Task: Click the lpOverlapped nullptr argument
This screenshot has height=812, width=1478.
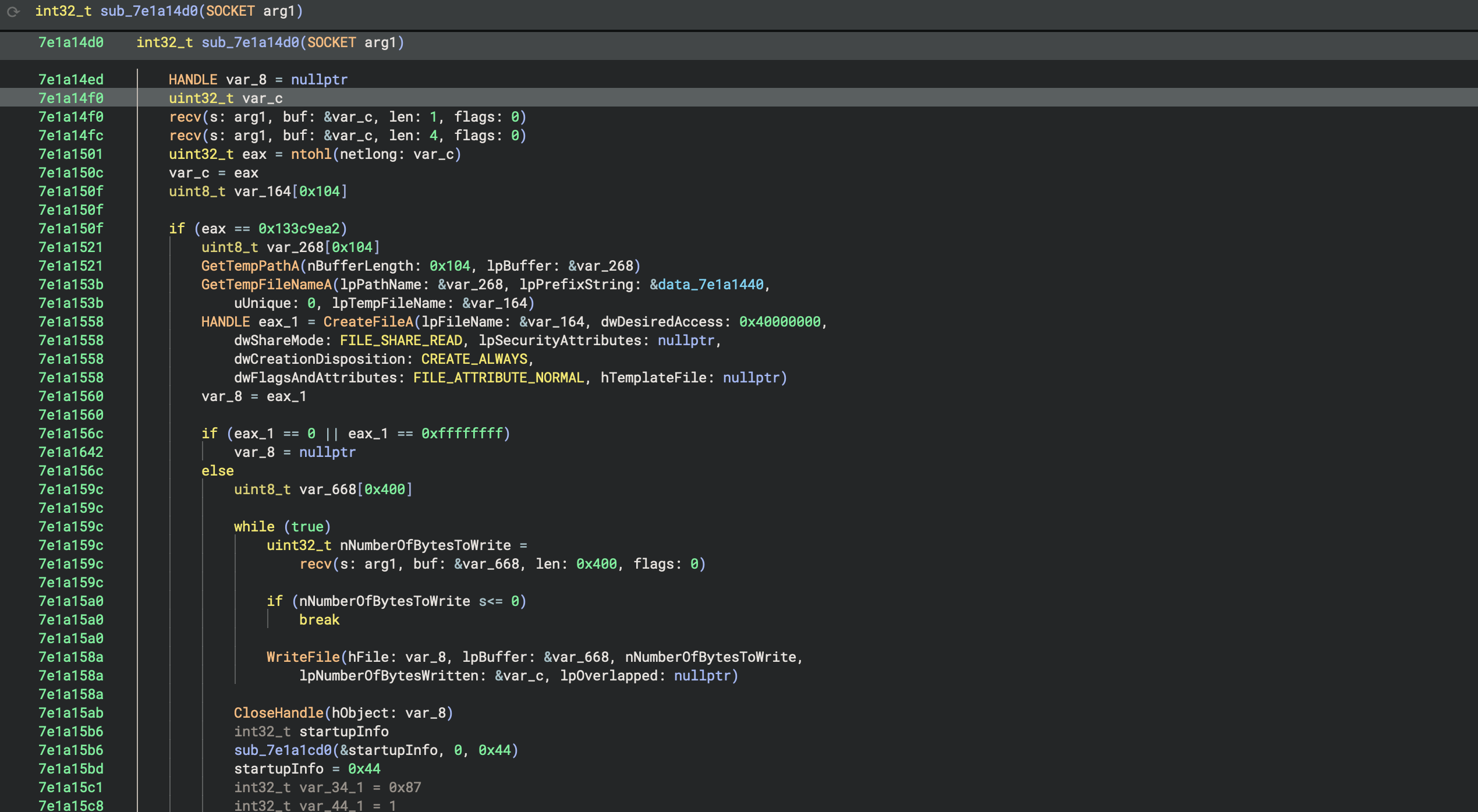Action: coord(702,676)
